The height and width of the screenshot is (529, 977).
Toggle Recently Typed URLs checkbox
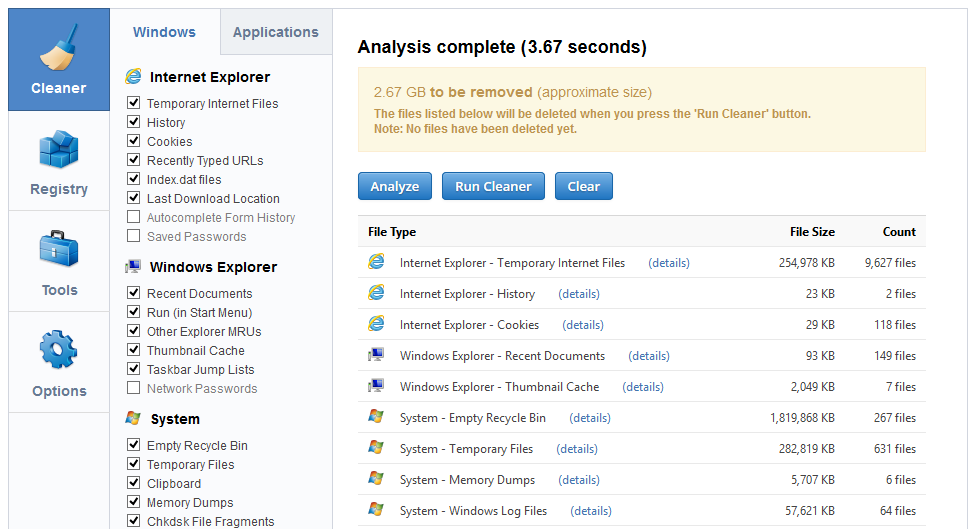pos(133,160)
